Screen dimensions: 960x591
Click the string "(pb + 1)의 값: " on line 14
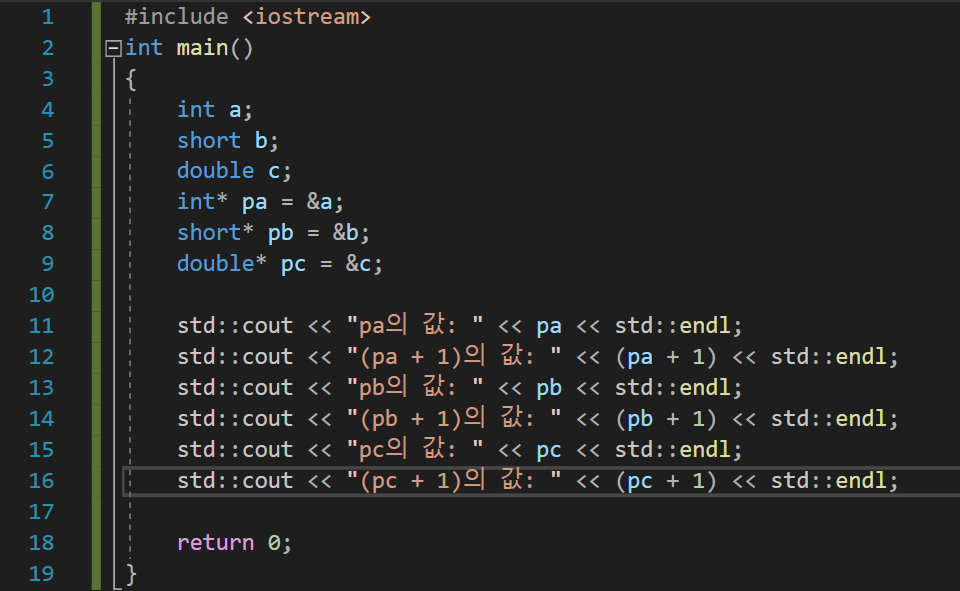pos(454,418)
